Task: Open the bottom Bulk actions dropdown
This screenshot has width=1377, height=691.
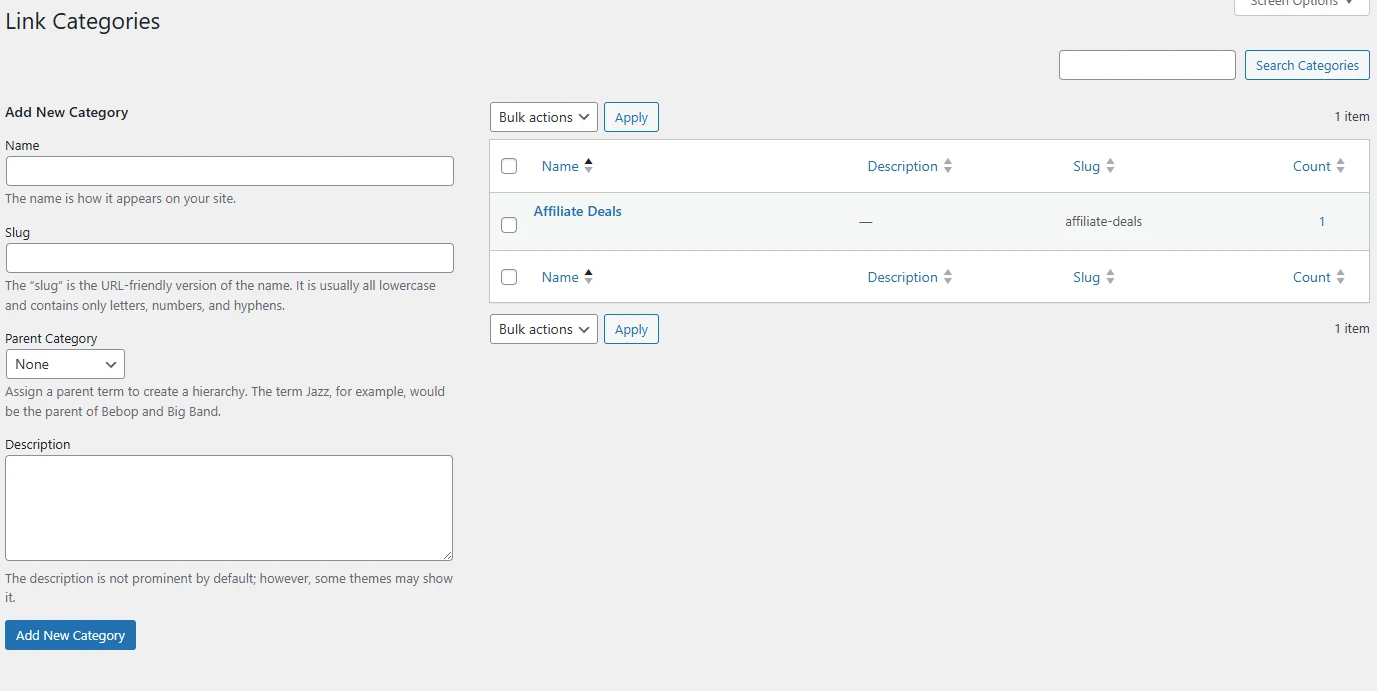Action: pos(543,328)
